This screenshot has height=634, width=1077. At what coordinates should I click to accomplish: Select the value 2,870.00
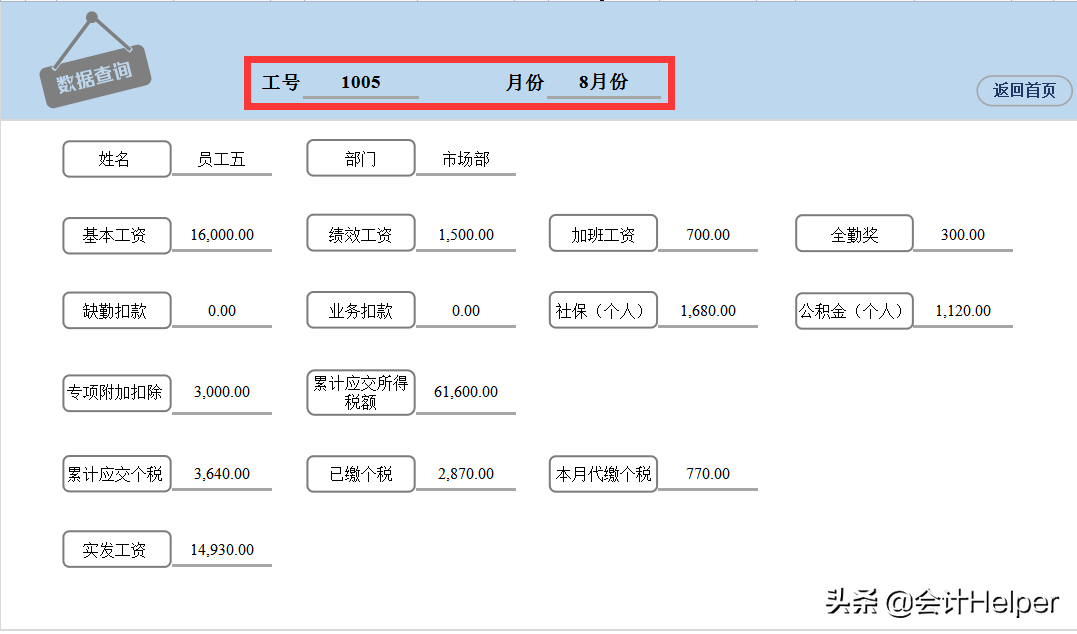pyautogui.click(x=466, y=474)
